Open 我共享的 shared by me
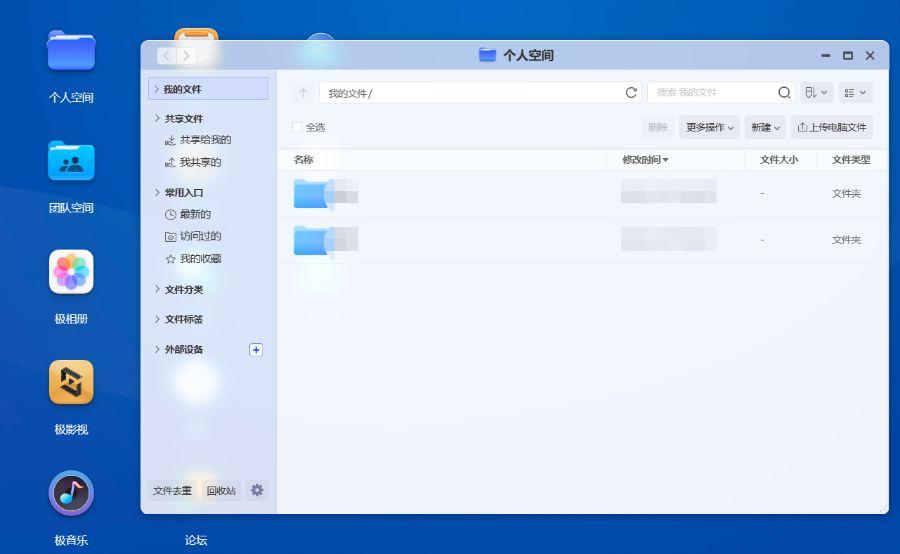This screenshot has height=554, width=900. pyautogui.click(x=193, y=162)
